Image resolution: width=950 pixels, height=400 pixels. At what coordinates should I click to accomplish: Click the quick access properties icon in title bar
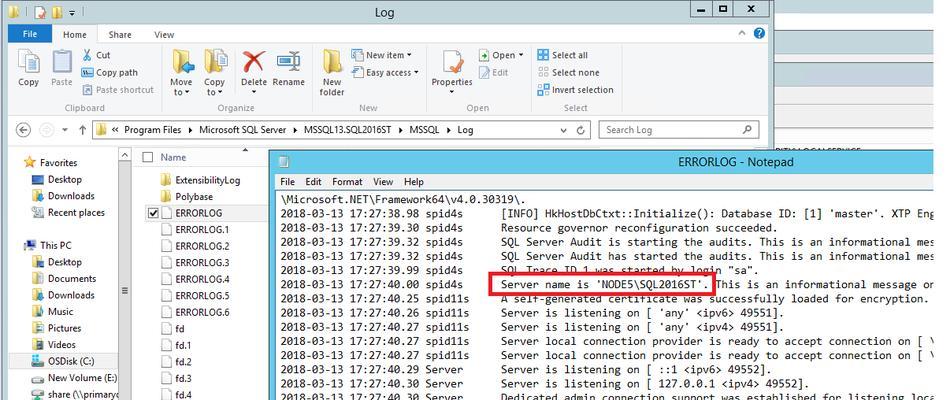pos(40,12)
